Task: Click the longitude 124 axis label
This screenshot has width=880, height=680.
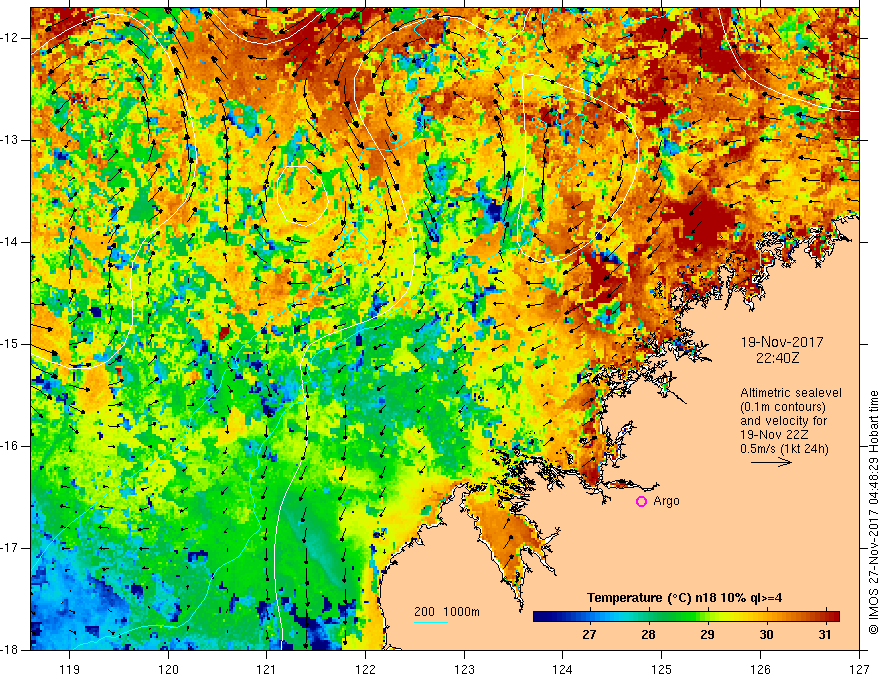Action: click(x=563, y=669)
